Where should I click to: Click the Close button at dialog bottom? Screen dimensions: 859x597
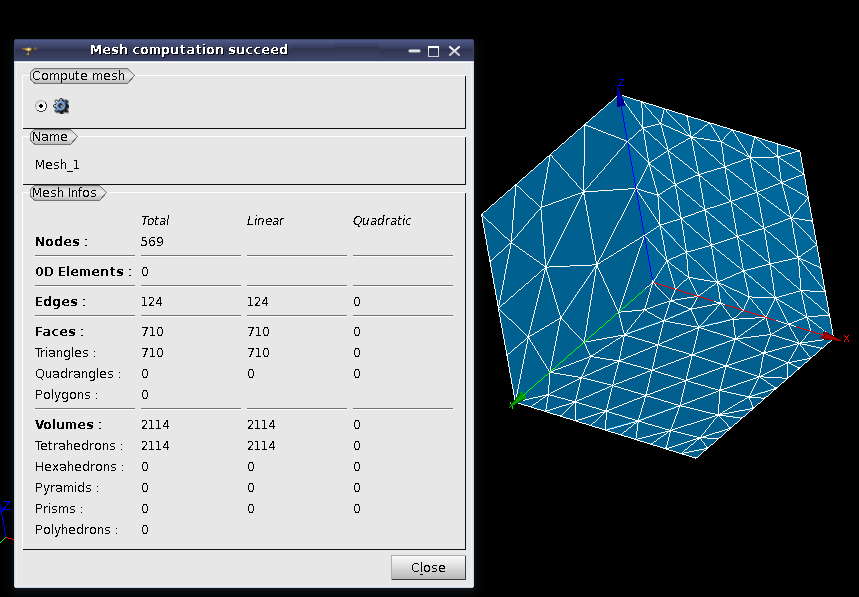tap(428, 567)
